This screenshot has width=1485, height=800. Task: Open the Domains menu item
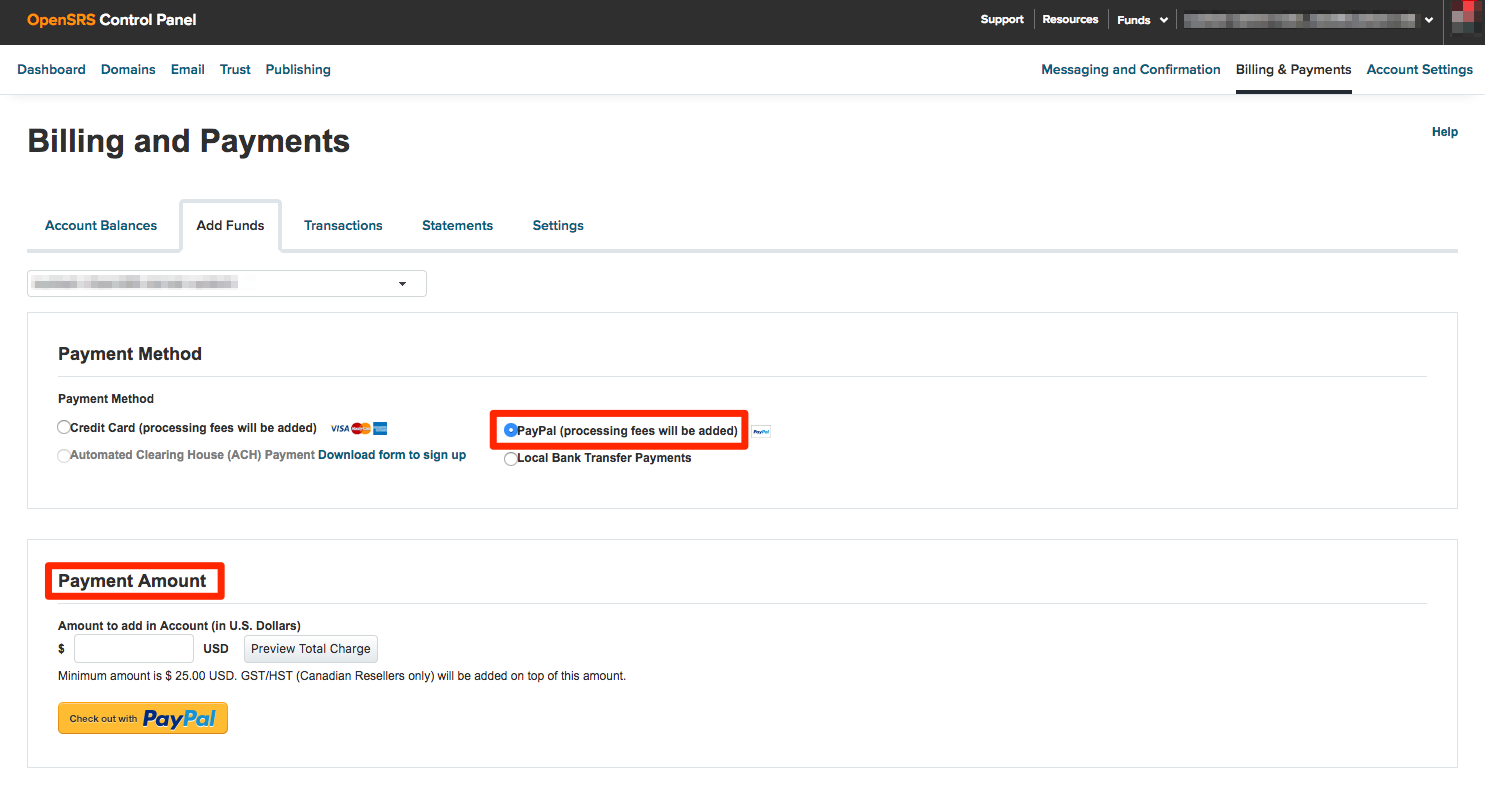128,70
